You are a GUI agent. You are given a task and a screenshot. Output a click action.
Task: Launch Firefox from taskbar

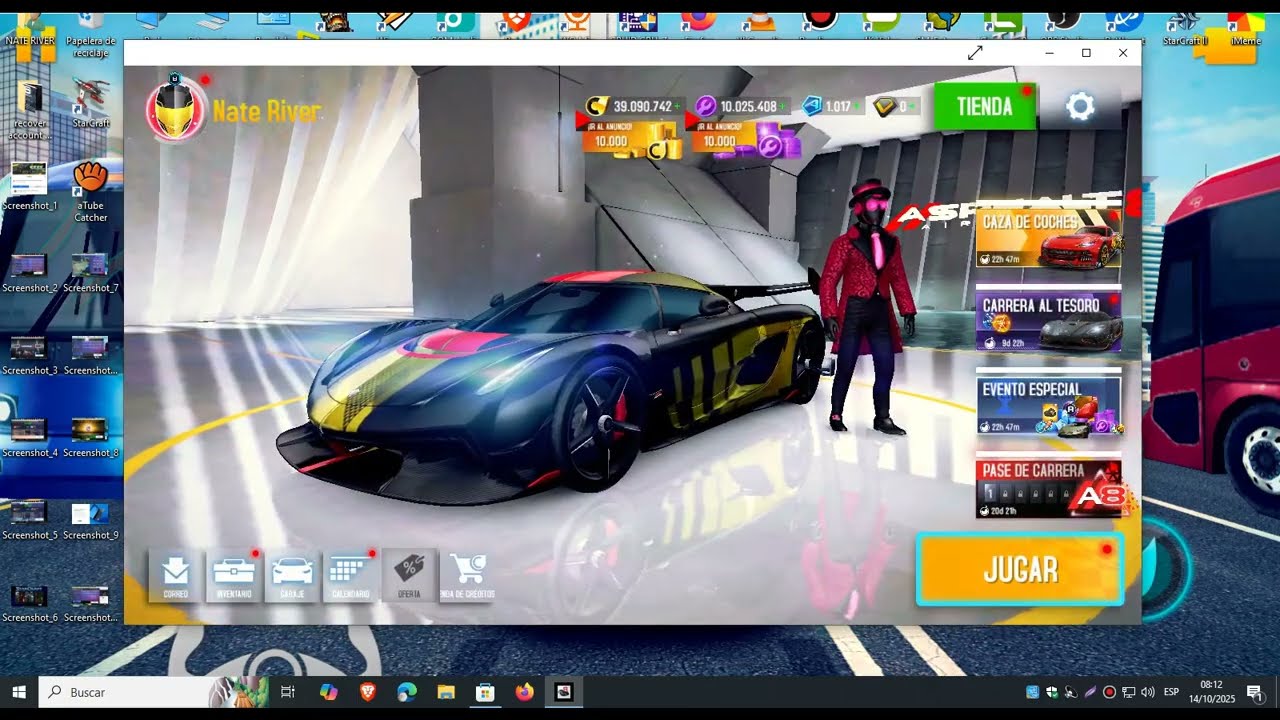524,692
